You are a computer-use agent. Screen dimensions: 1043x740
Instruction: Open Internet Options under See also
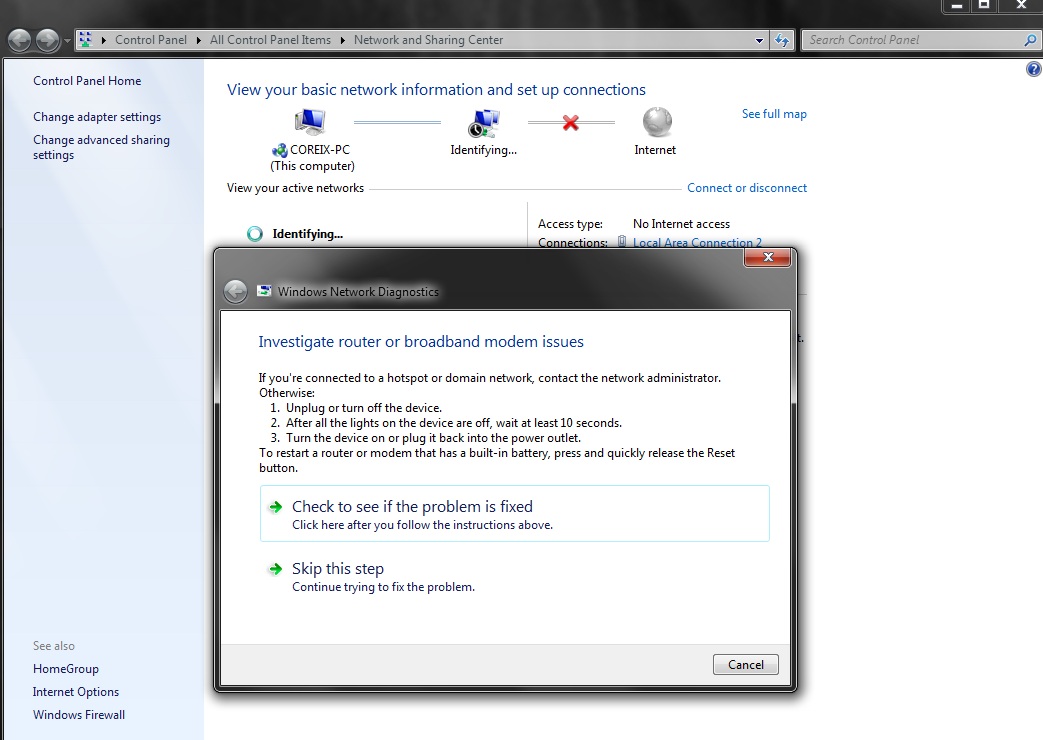pos(76,691)
